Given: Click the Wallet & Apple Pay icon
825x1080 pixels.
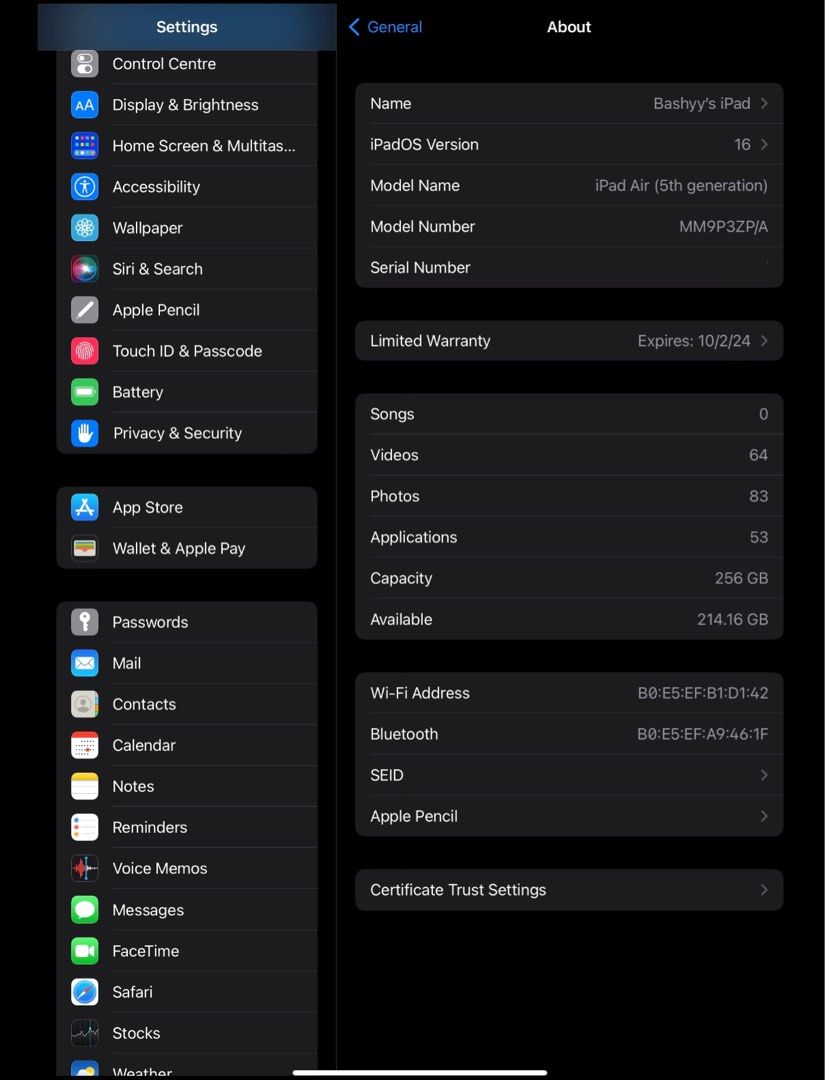Looking at the screenshot, I should [x=84, y=548].
